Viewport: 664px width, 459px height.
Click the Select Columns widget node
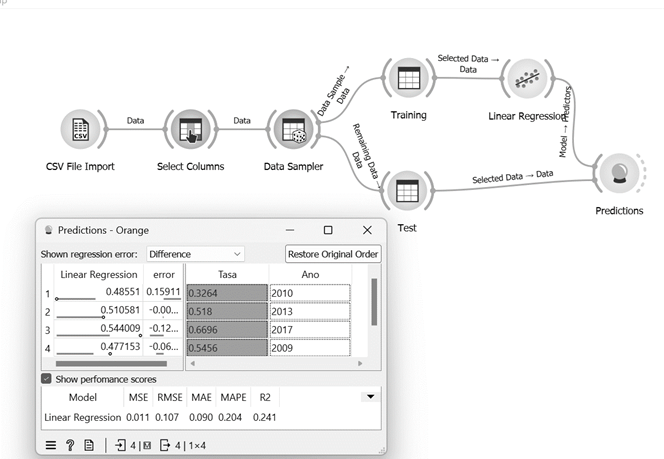tap(190, 131)
